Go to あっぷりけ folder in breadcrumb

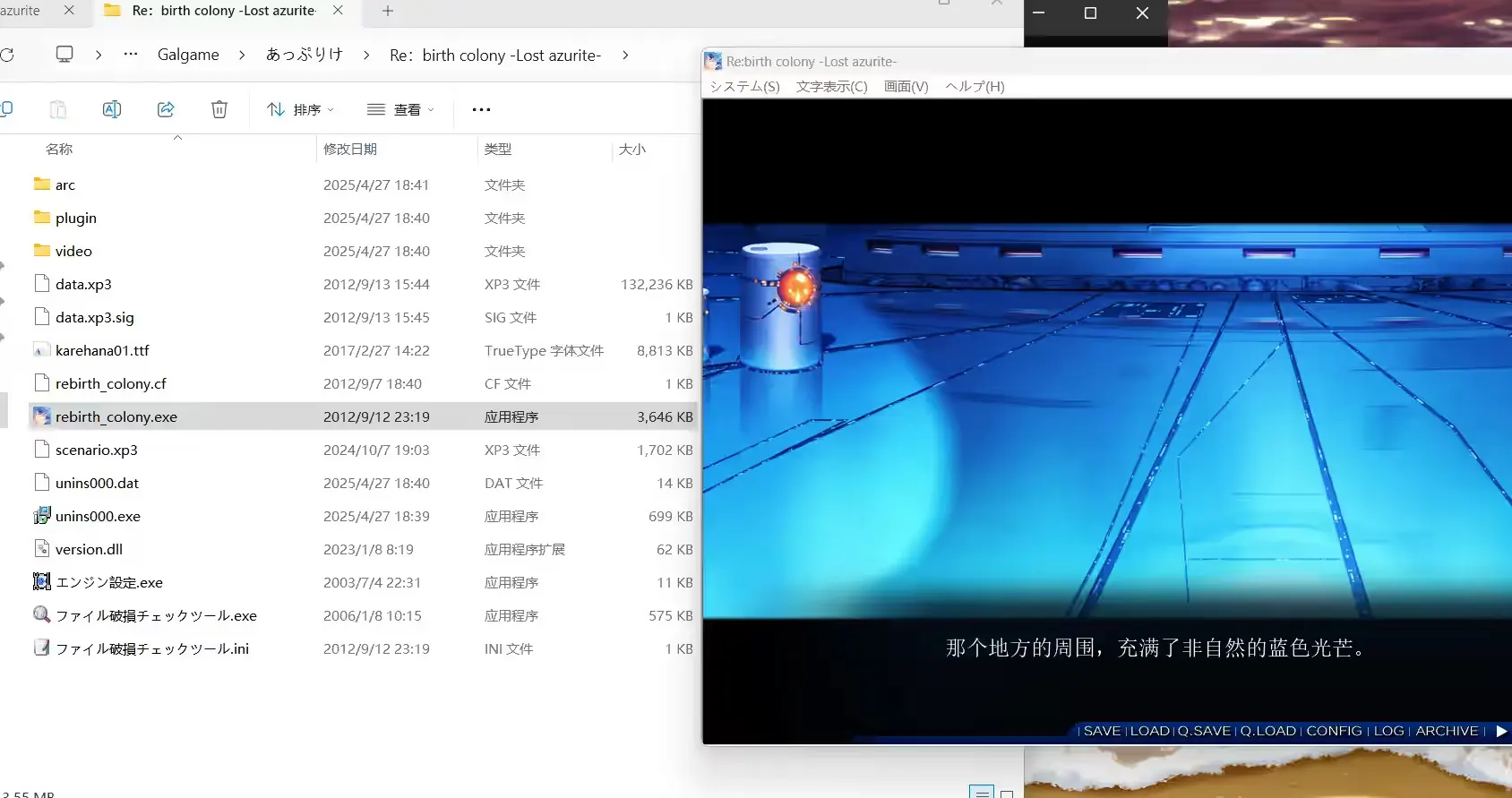(305, 55)
